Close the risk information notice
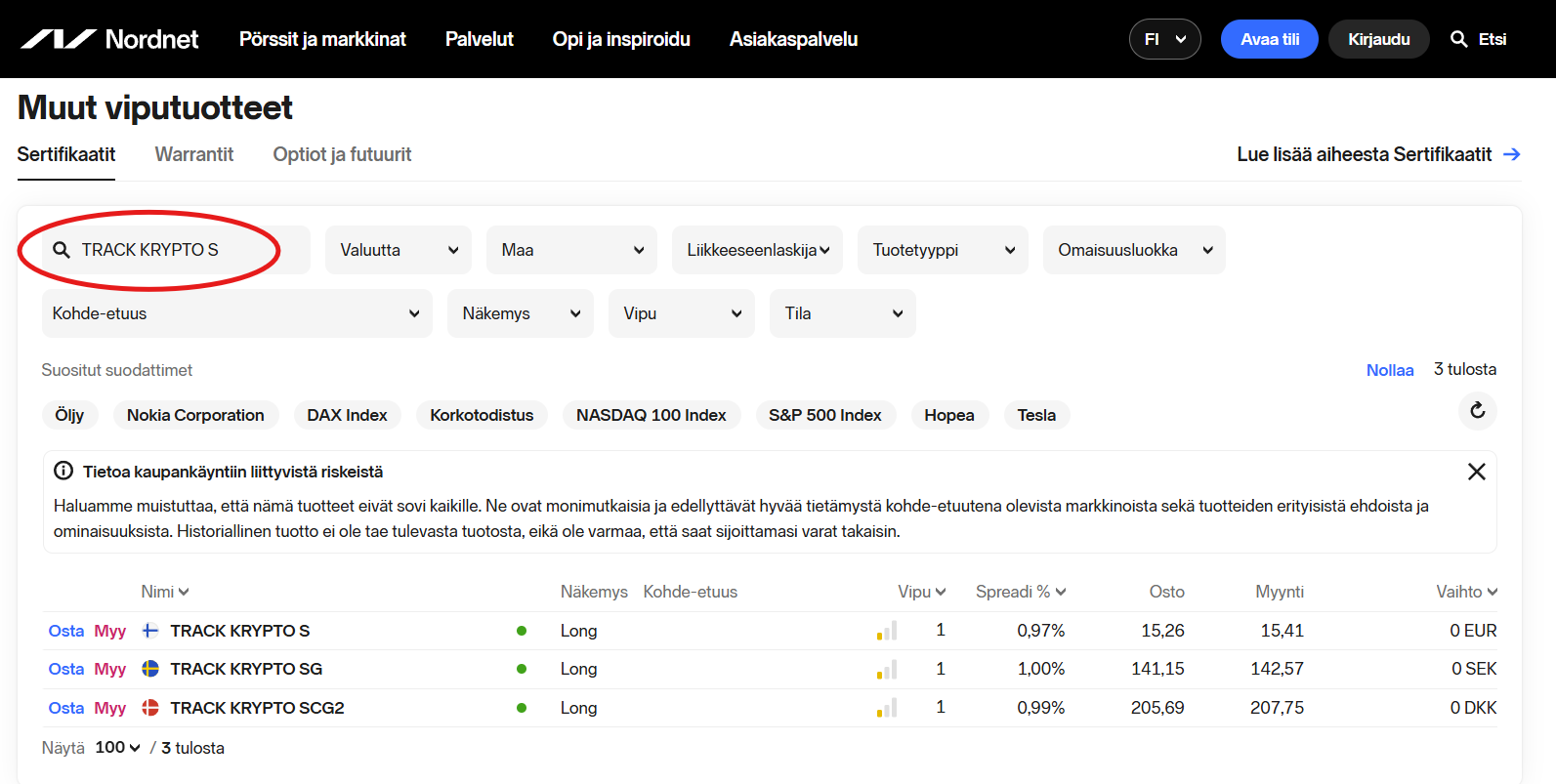 click(1476, 472)
